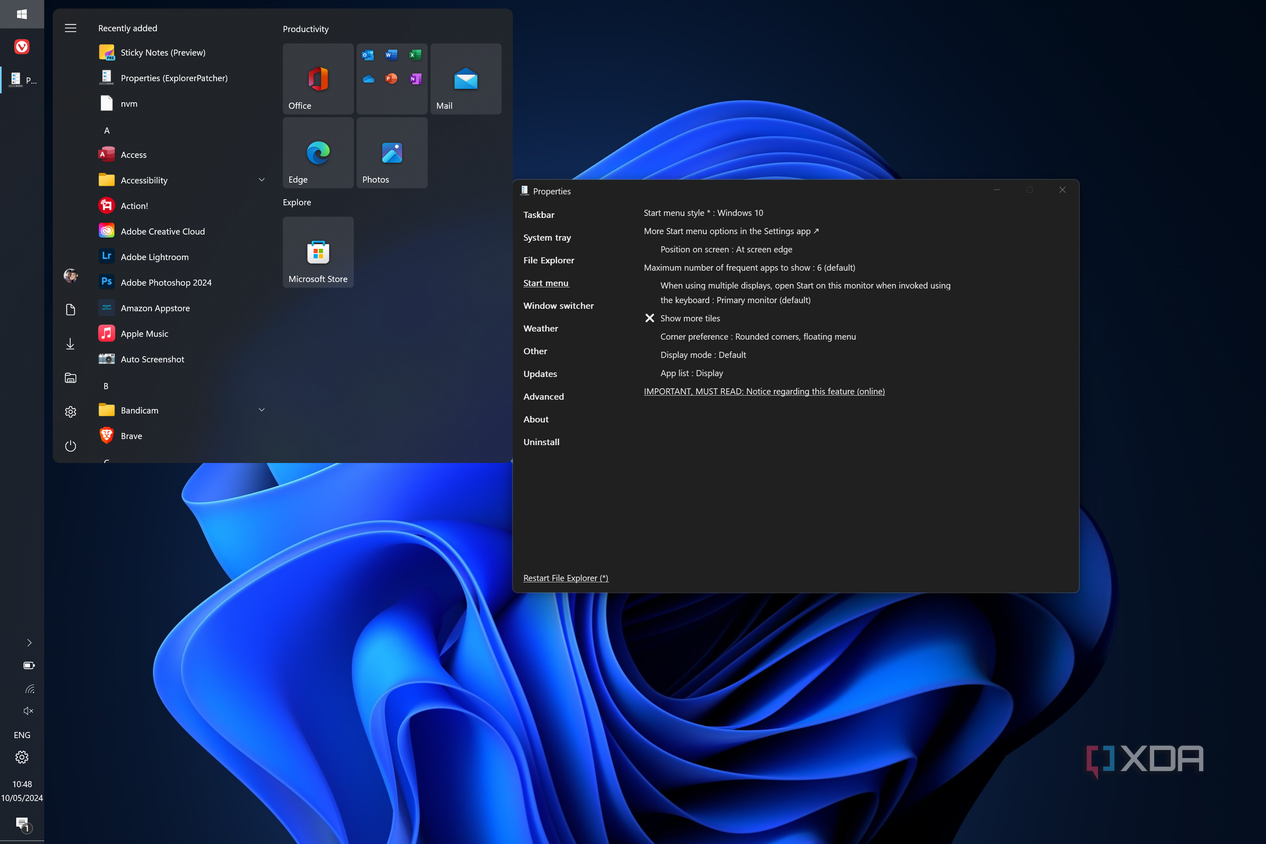The image size is (1266, 844).
Task: Click the muted volume tray icon
Action: [29, 711]
